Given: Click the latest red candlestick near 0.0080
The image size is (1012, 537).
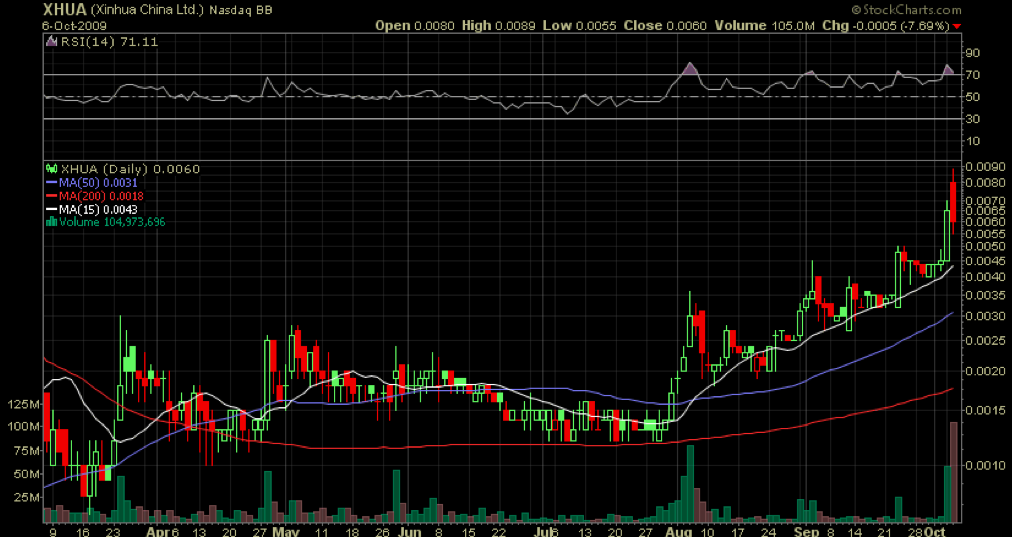Looking at the screenshot, I should (953, 203).
